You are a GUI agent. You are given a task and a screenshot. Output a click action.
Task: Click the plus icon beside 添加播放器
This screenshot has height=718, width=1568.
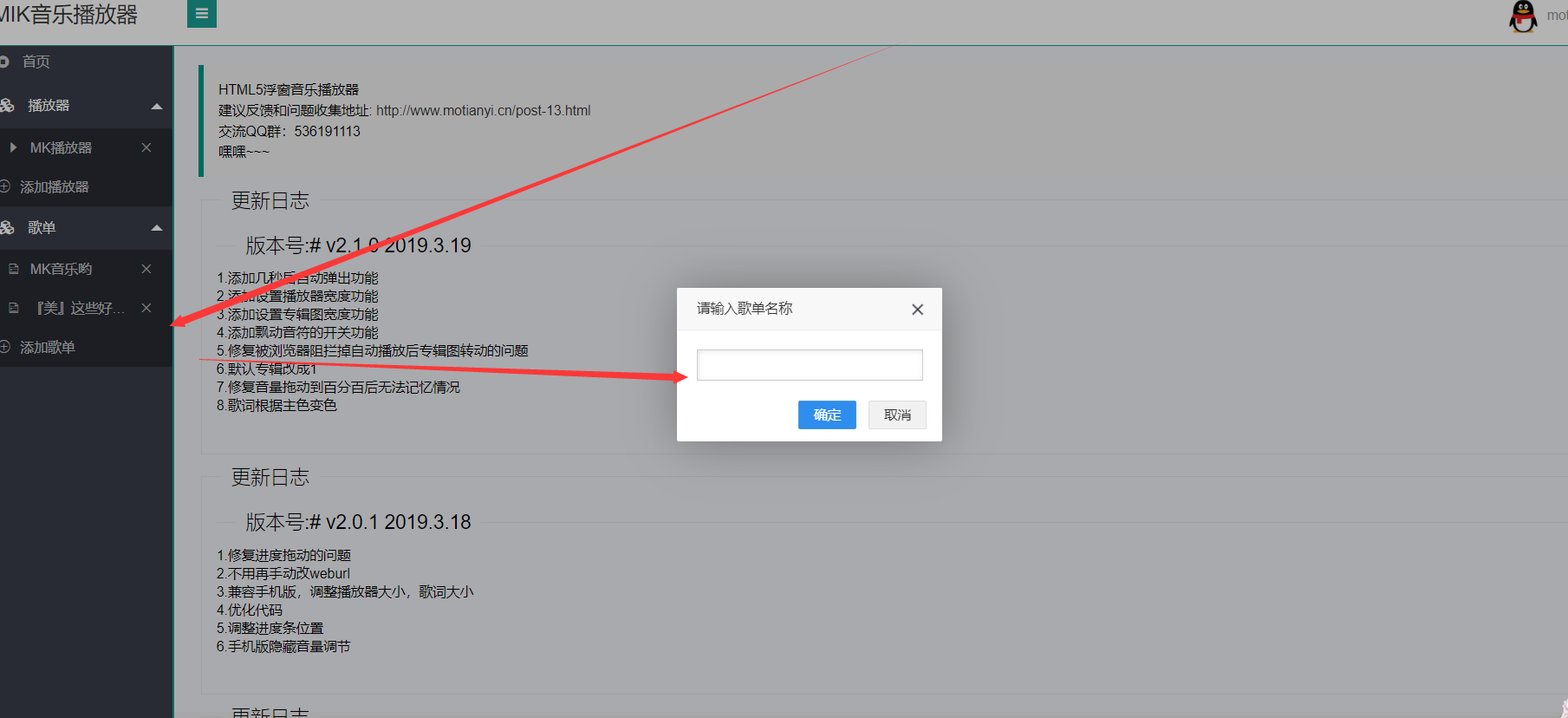tap(5, 186)
